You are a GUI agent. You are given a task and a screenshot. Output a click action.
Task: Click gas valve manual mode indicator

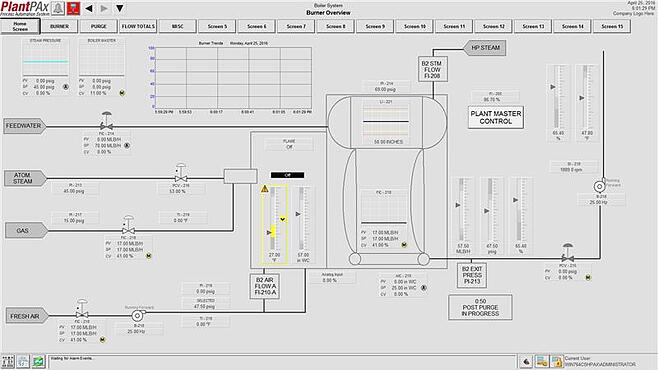(x=149, y=256)
